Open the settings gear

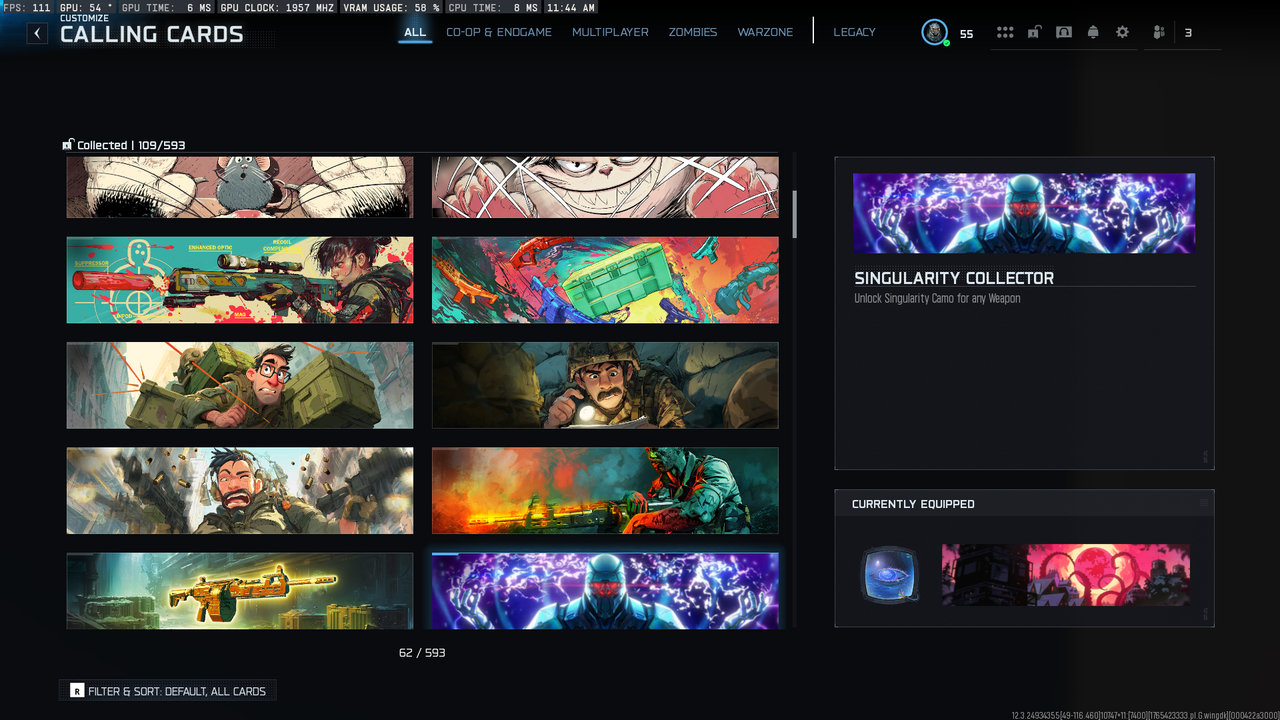pos(1122,32)
